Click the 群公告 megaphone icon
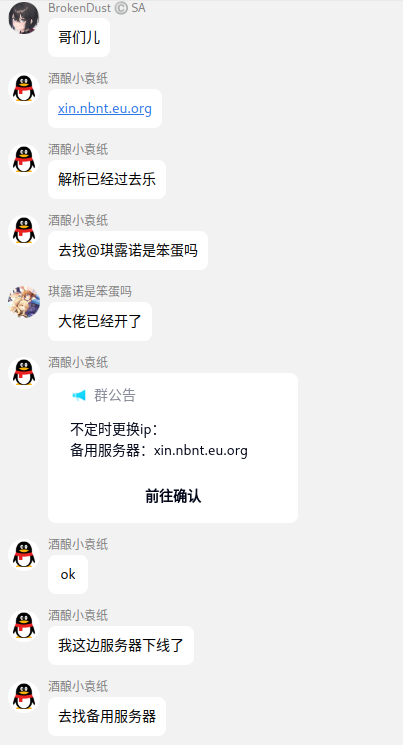This screenshot has width=403, height=745. click(79, 395)
